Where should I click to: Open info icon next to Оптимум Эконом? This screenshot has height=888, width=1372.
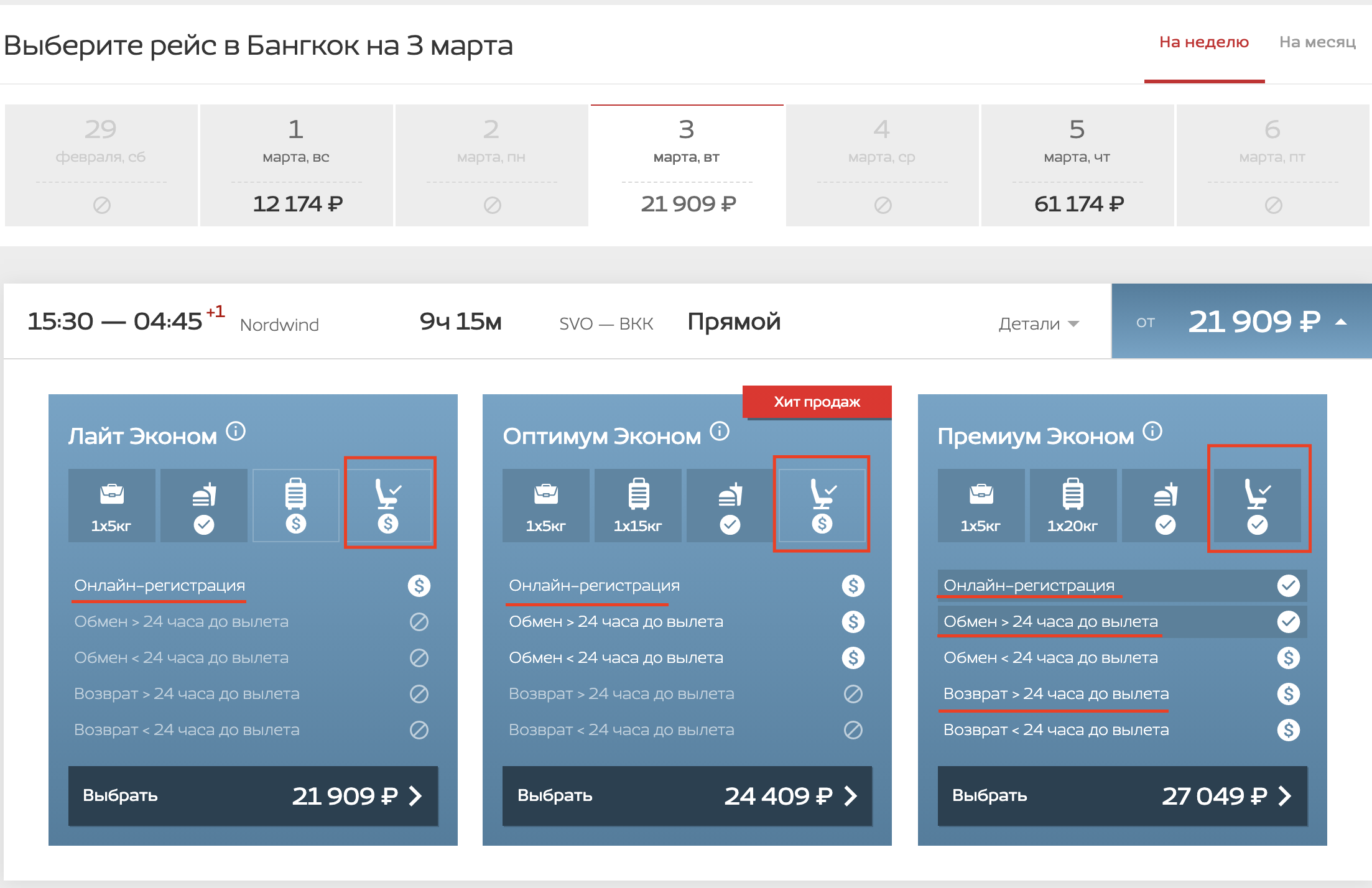click(x=720, y=431)
